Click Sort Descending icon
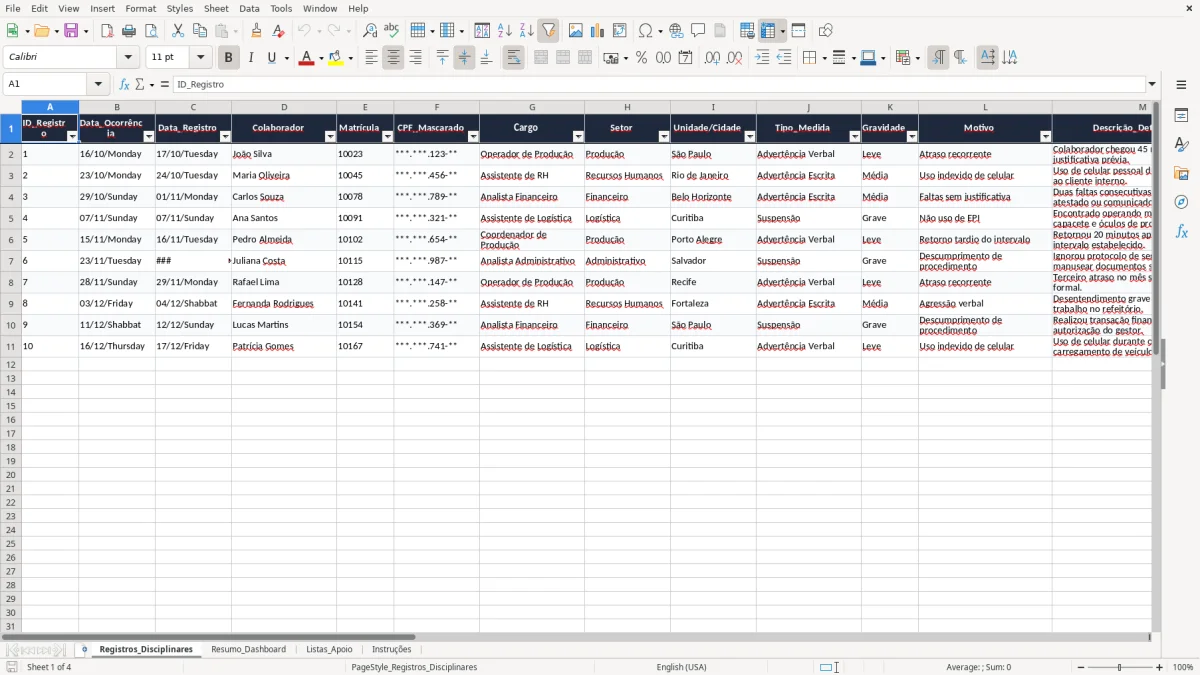 pyautogui.click(x=526, y=31)
